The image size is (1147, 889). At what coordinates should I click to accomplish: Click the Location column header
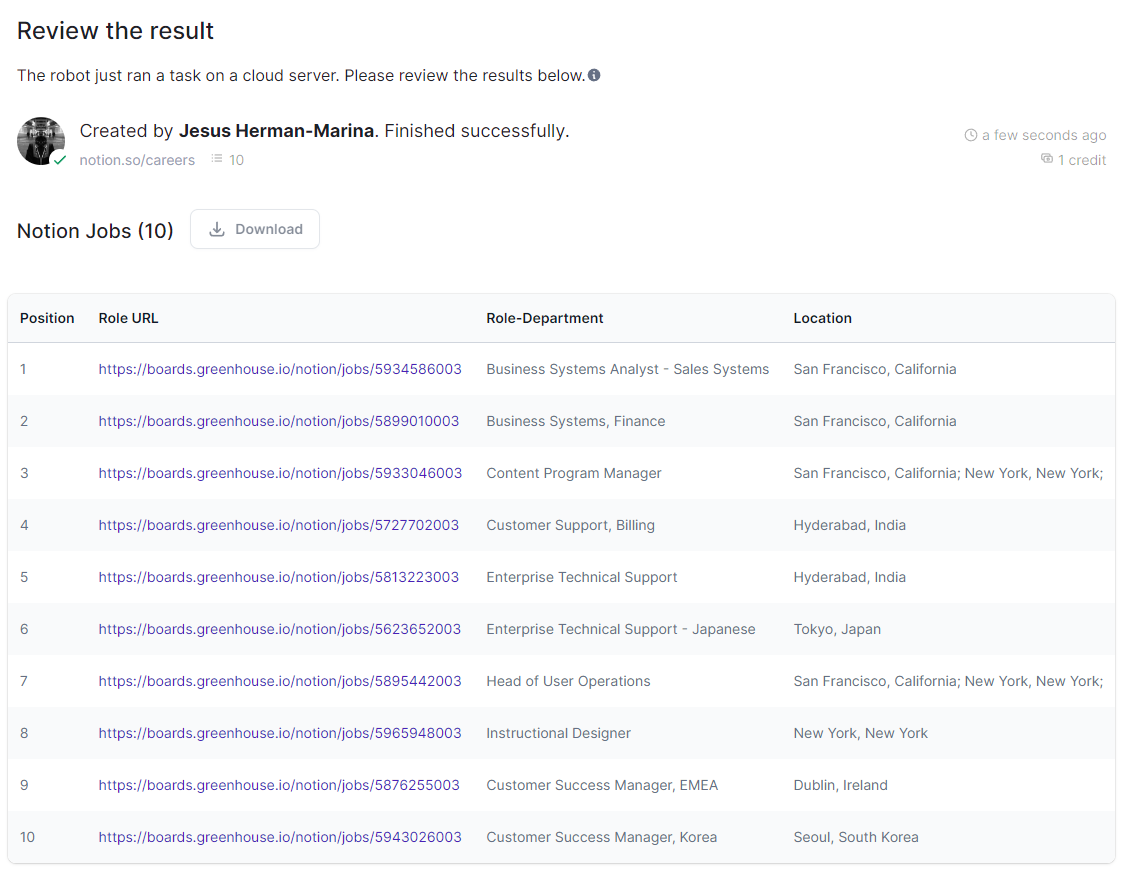tap(822, 318)
